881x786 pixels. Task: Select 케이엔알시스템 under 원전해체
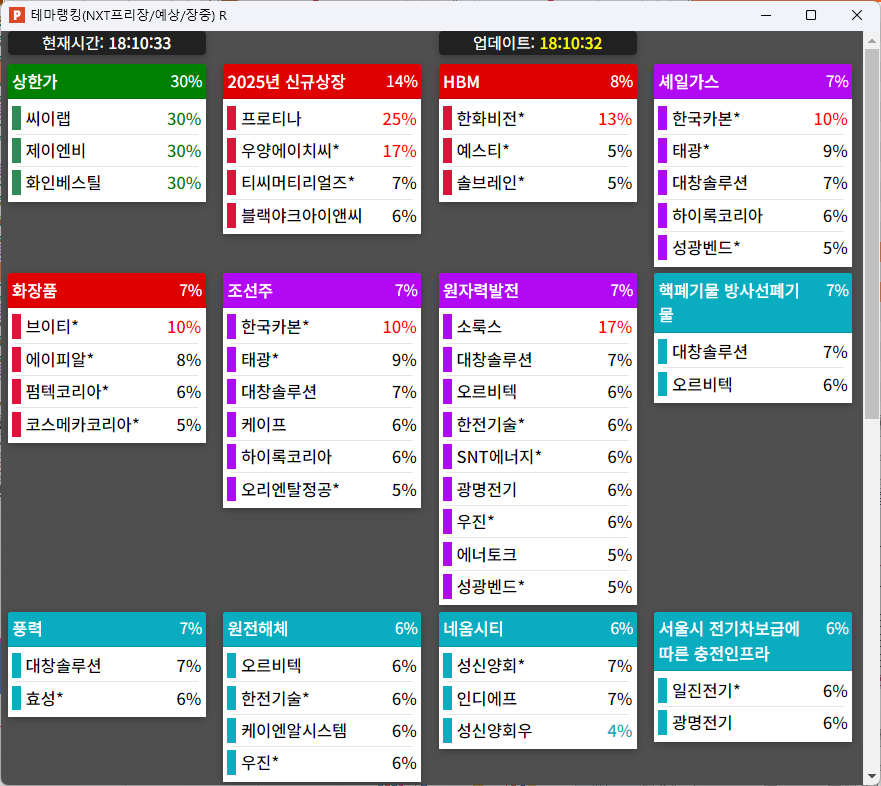coord(322,731)
